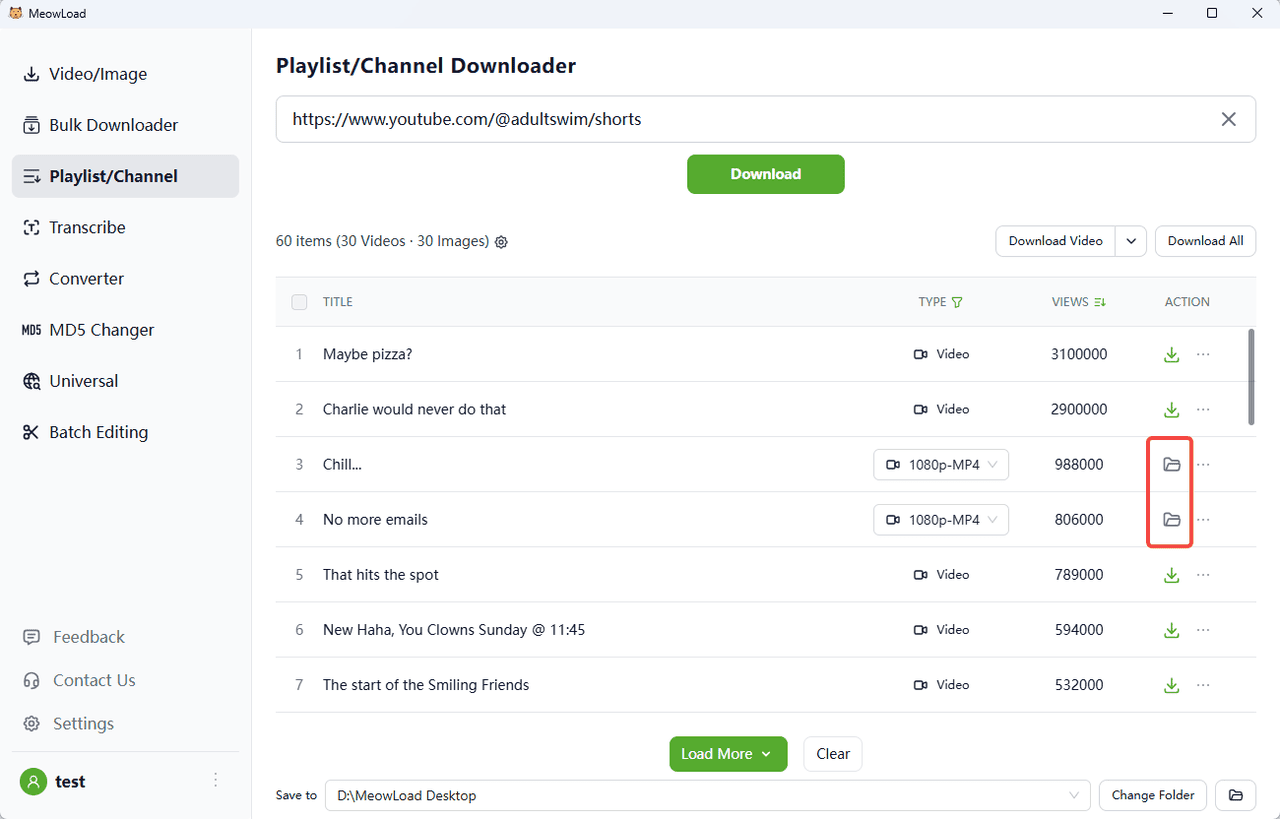Screen dimensions: 1280x819
Task: Clear the URL with the X icon
Action: [x=1228, y=119]
